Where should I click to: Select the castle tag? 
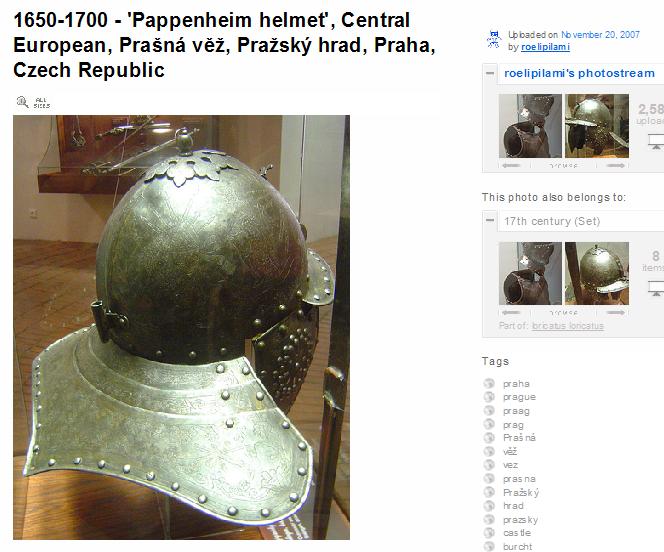pyautogui.click(x=517, y=533)
